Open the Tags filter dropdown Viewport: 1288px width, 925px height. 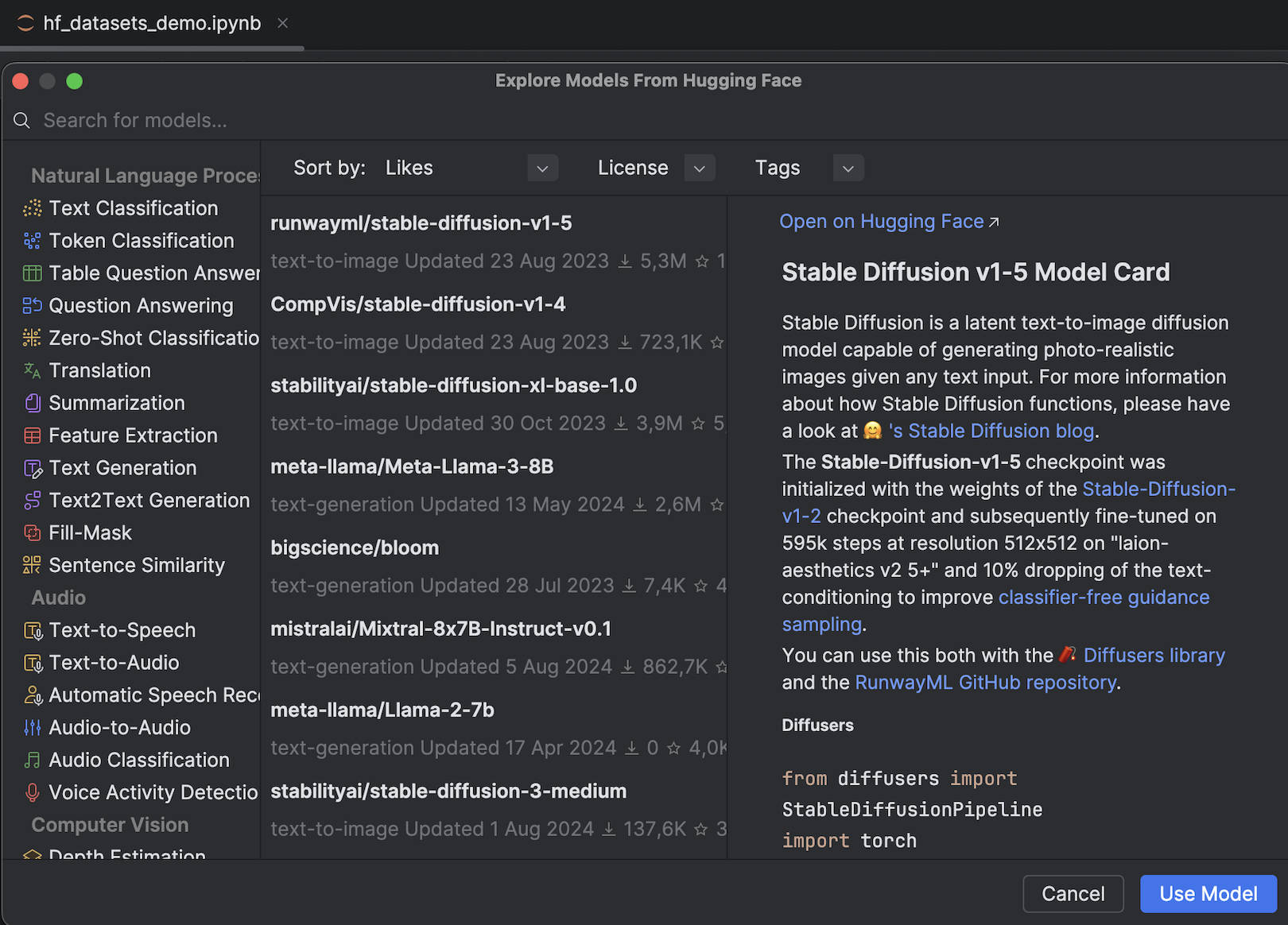click(848, 168)
